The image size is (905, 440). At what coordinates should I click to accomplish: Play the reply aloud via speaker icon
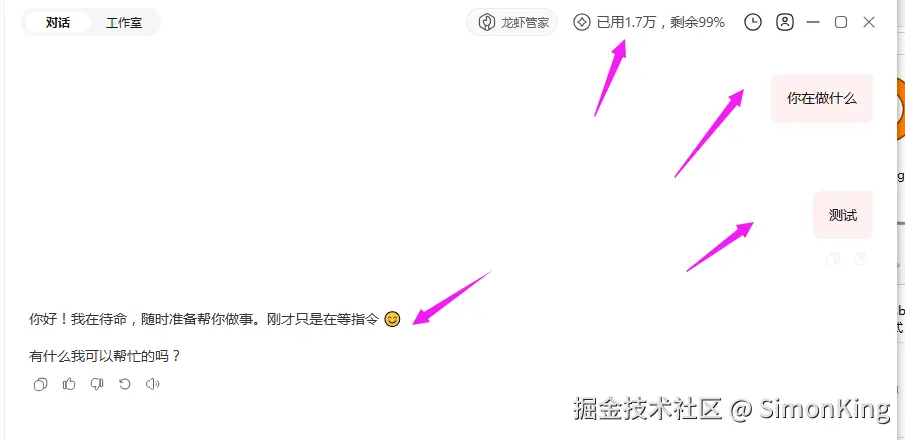[x=152, y=384]
